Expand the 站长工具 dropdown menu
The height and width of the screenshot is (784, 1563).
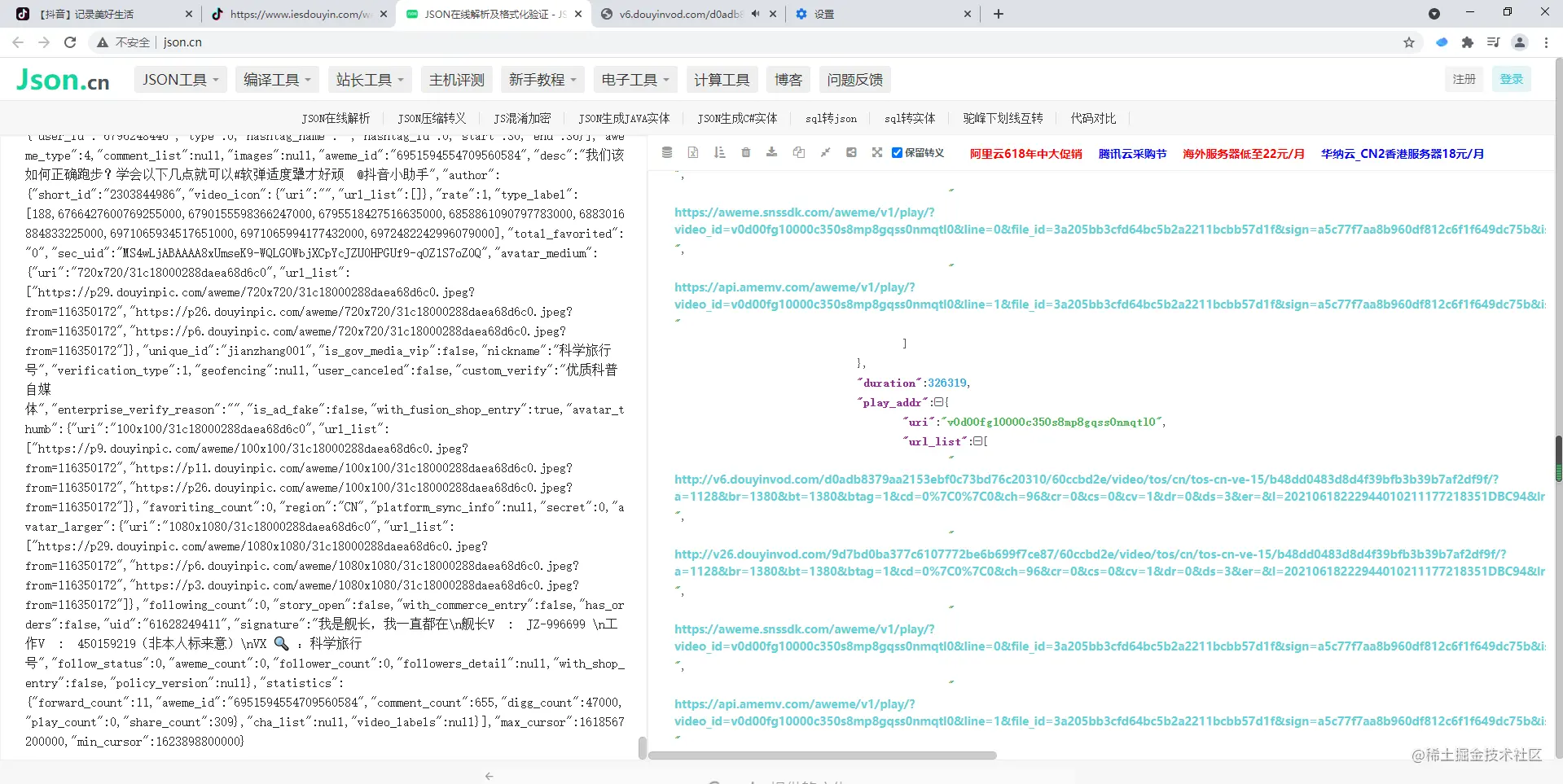[370, 80]
